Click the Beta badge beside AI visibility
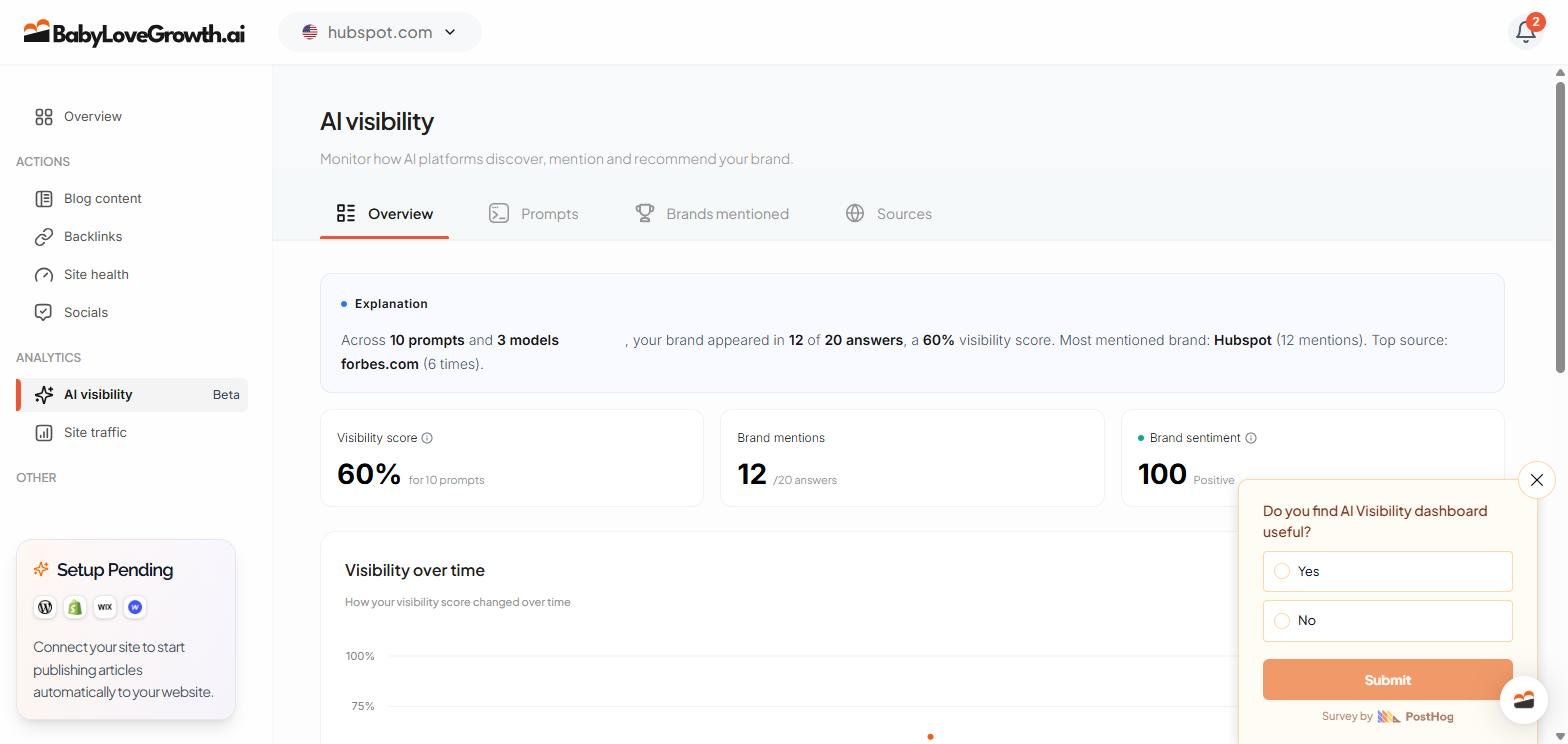Viewport: 1568px width, 744px height. coord(226,395)
